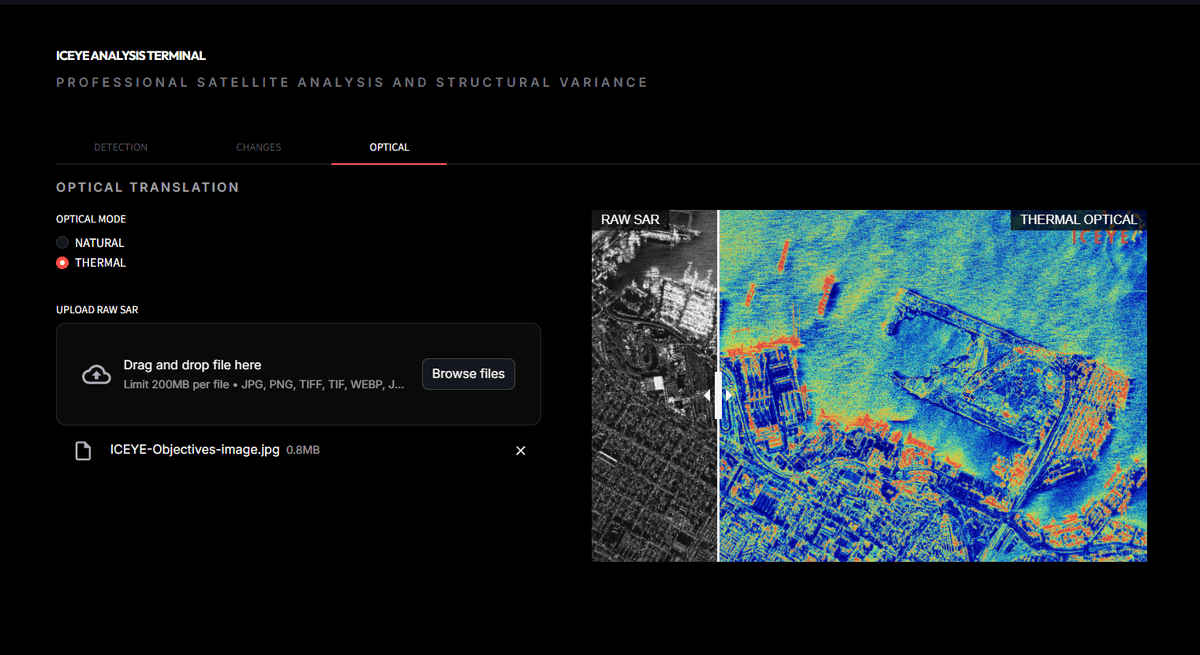
Task: Grab the image comparison slider handle
Action: (718, 395)
